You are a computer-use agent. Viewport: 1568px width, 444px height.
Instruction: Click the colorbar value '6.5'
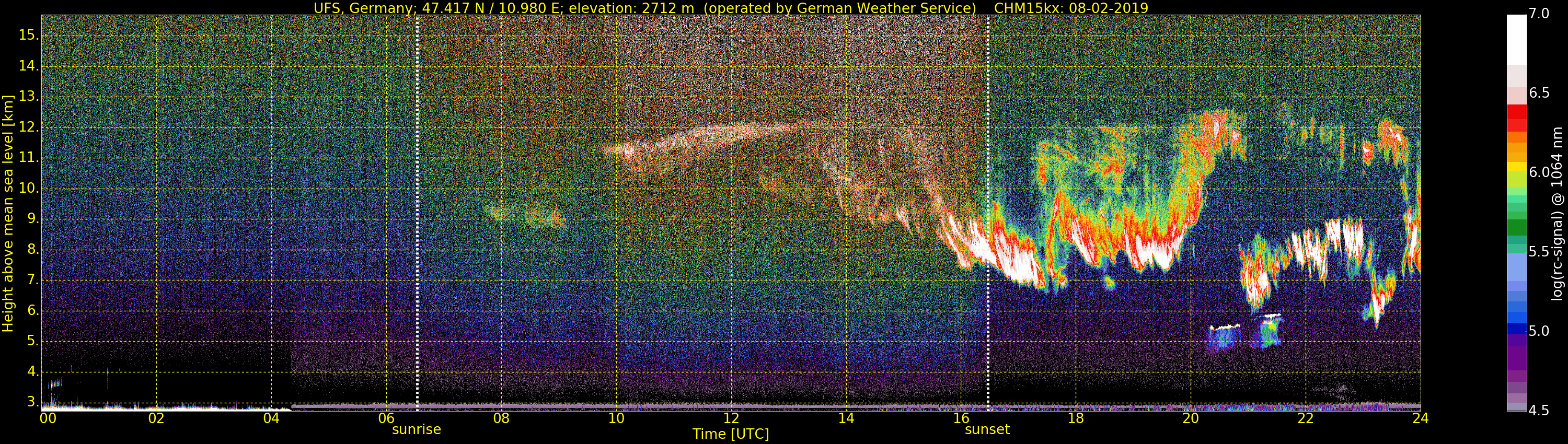point(1539,92)
